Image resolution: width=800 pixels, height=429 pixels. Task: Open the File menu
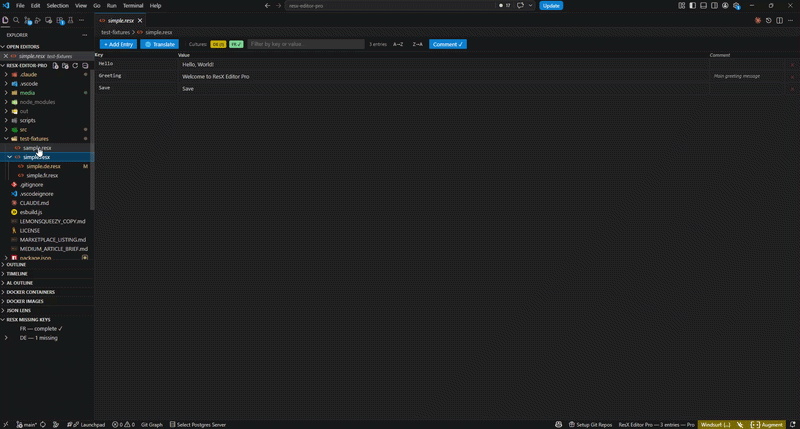[20, 6]
